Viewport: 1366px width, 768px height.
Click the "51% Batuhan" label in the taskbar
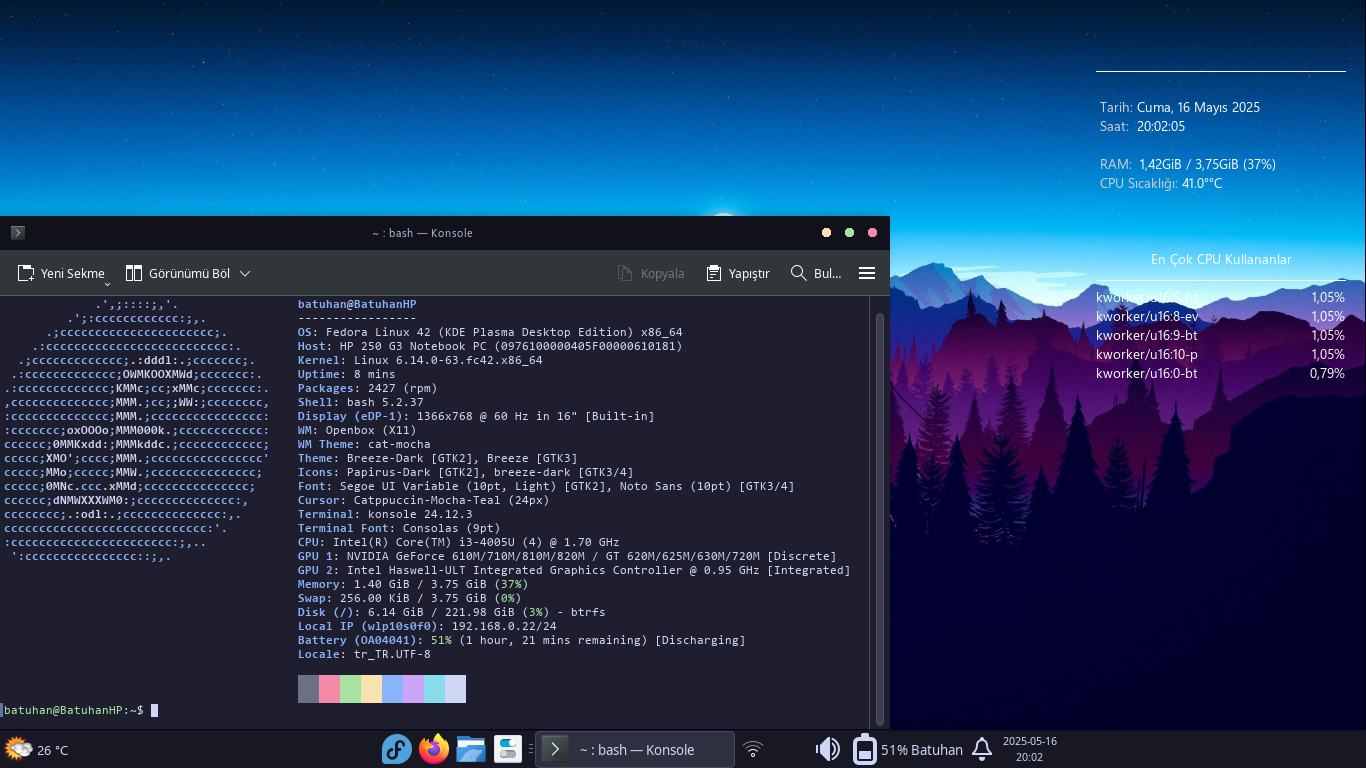921,750
